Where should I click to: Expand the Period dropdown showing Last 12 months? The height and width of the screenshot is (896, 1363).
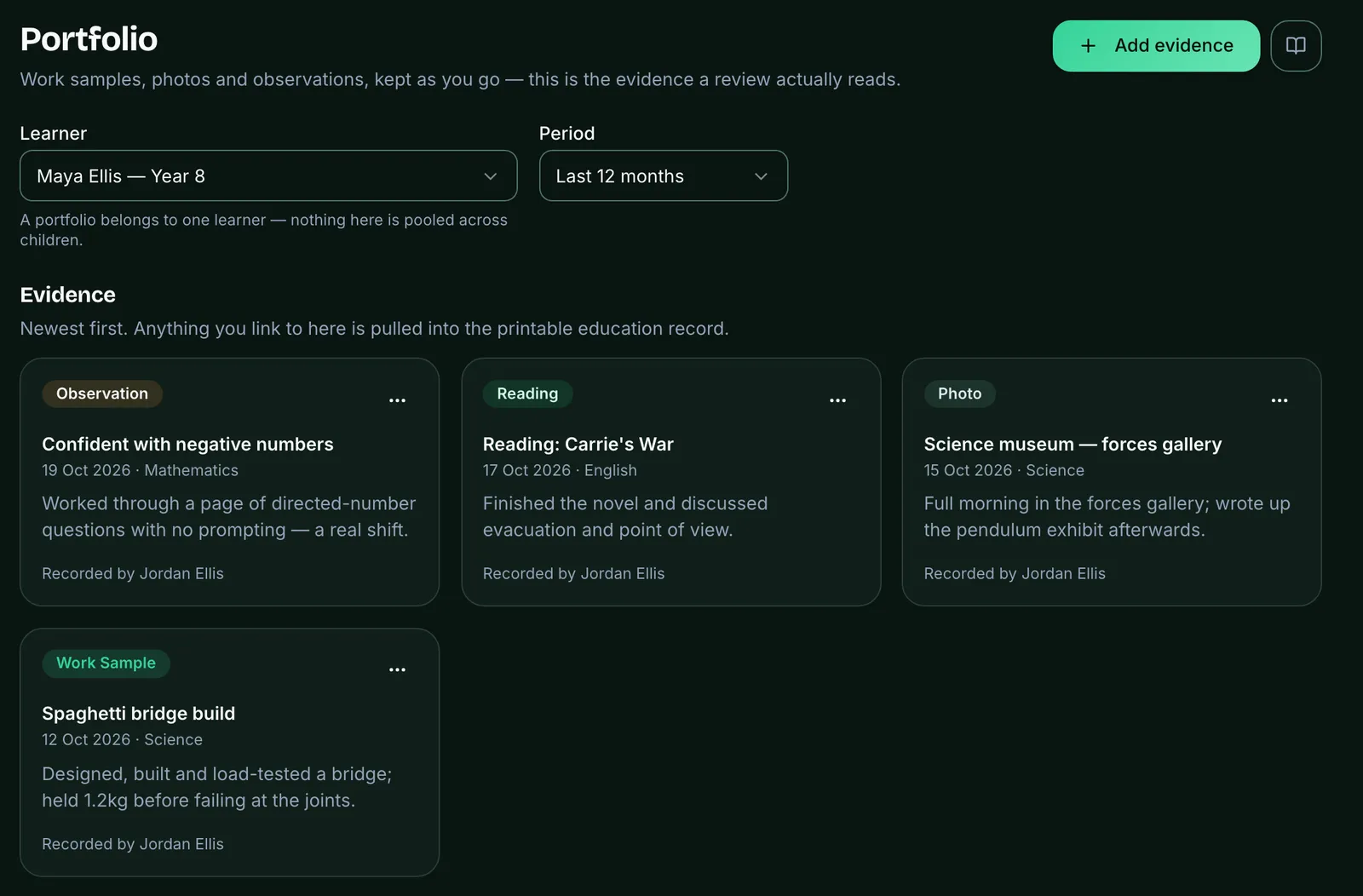(x=664, y=176)
